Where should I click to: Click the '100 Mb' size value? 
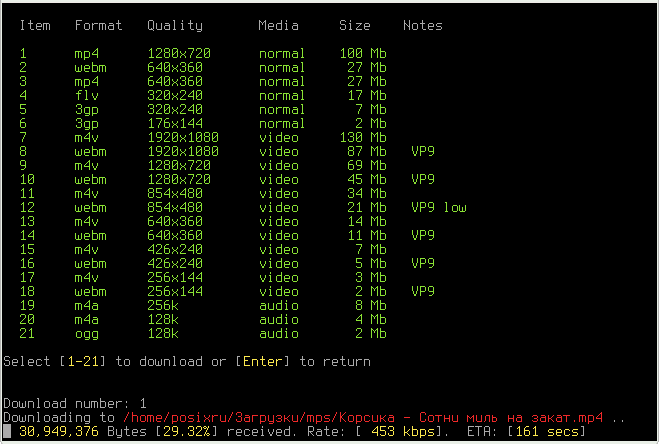click(x=363, y=53)
